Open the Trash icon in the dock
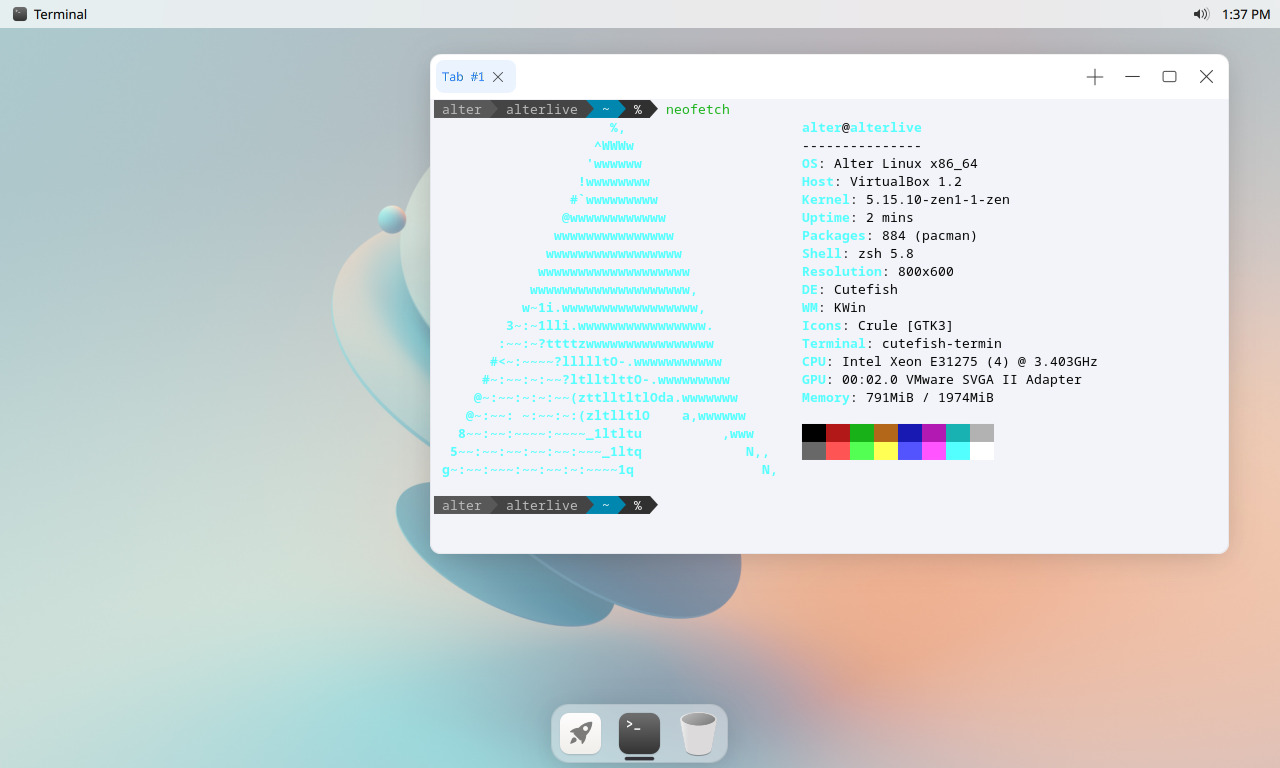The image size is (1280, 768). pyautogui.click(x=698, y=734)
